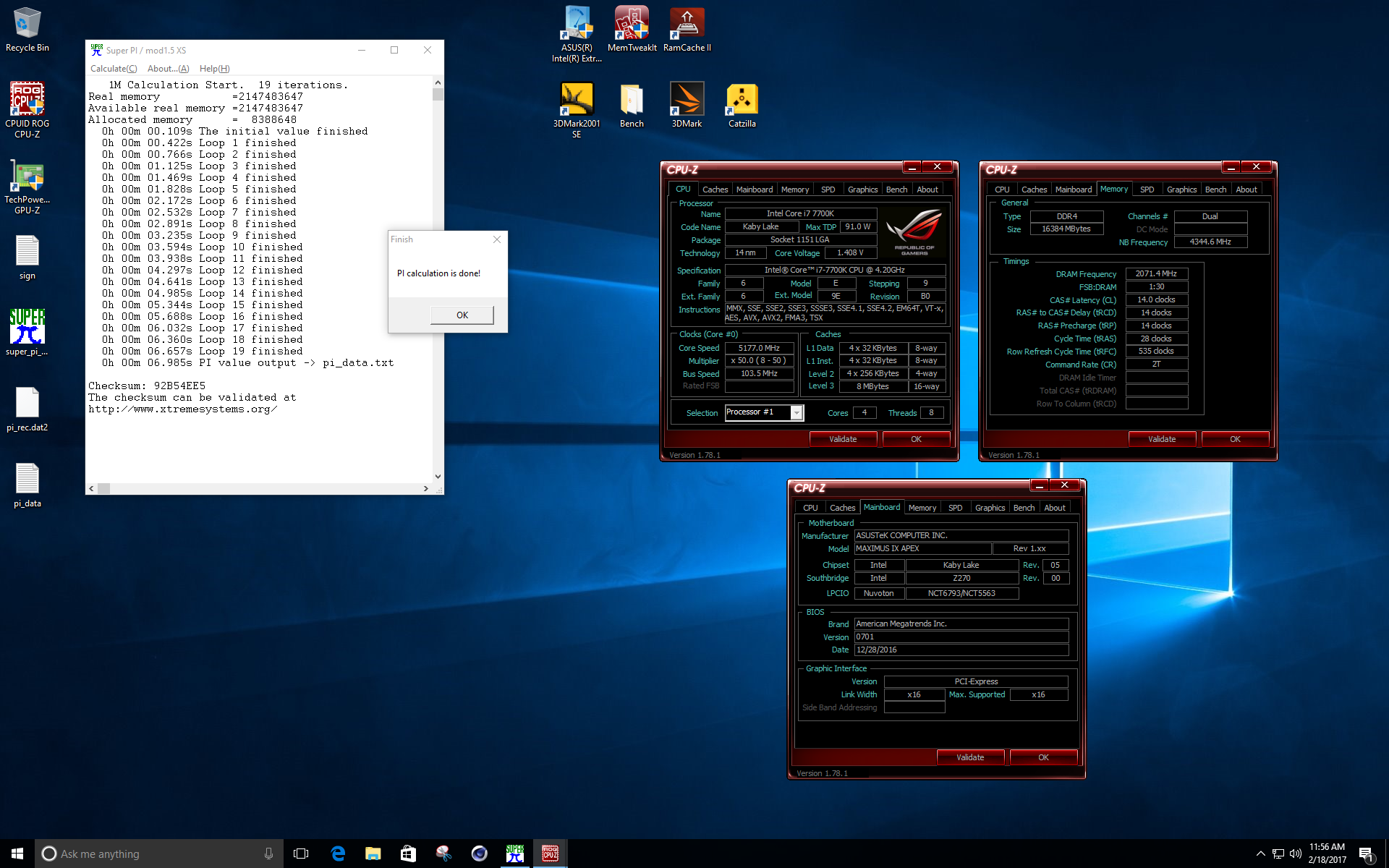Viewport: 1389px width, 868px height.
Task: Select the sign text file icon
Action: (27, 258)
